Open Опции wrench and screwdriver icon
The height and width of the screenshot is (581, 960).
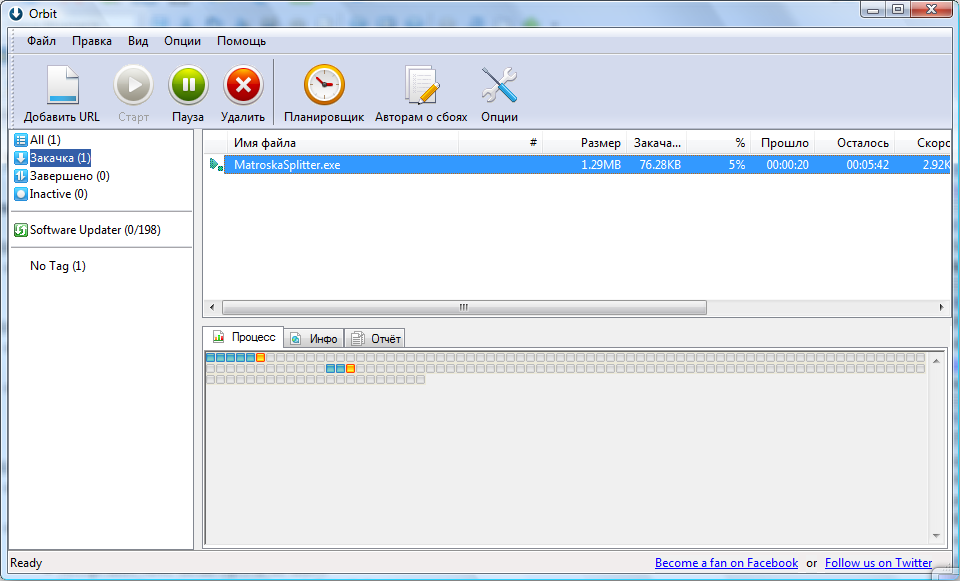499,85
